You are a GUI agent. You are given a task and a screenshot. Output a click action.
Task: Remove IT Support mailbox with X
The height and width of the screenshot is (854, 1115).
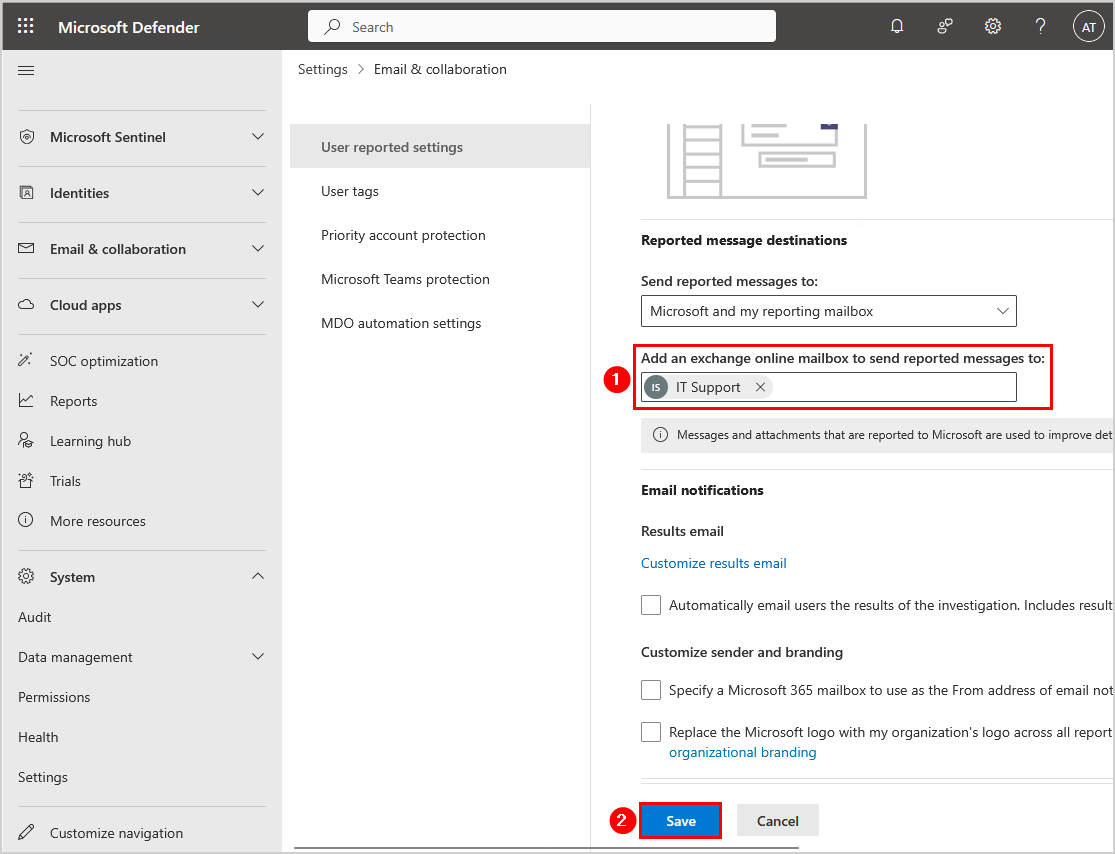point(760,387)
